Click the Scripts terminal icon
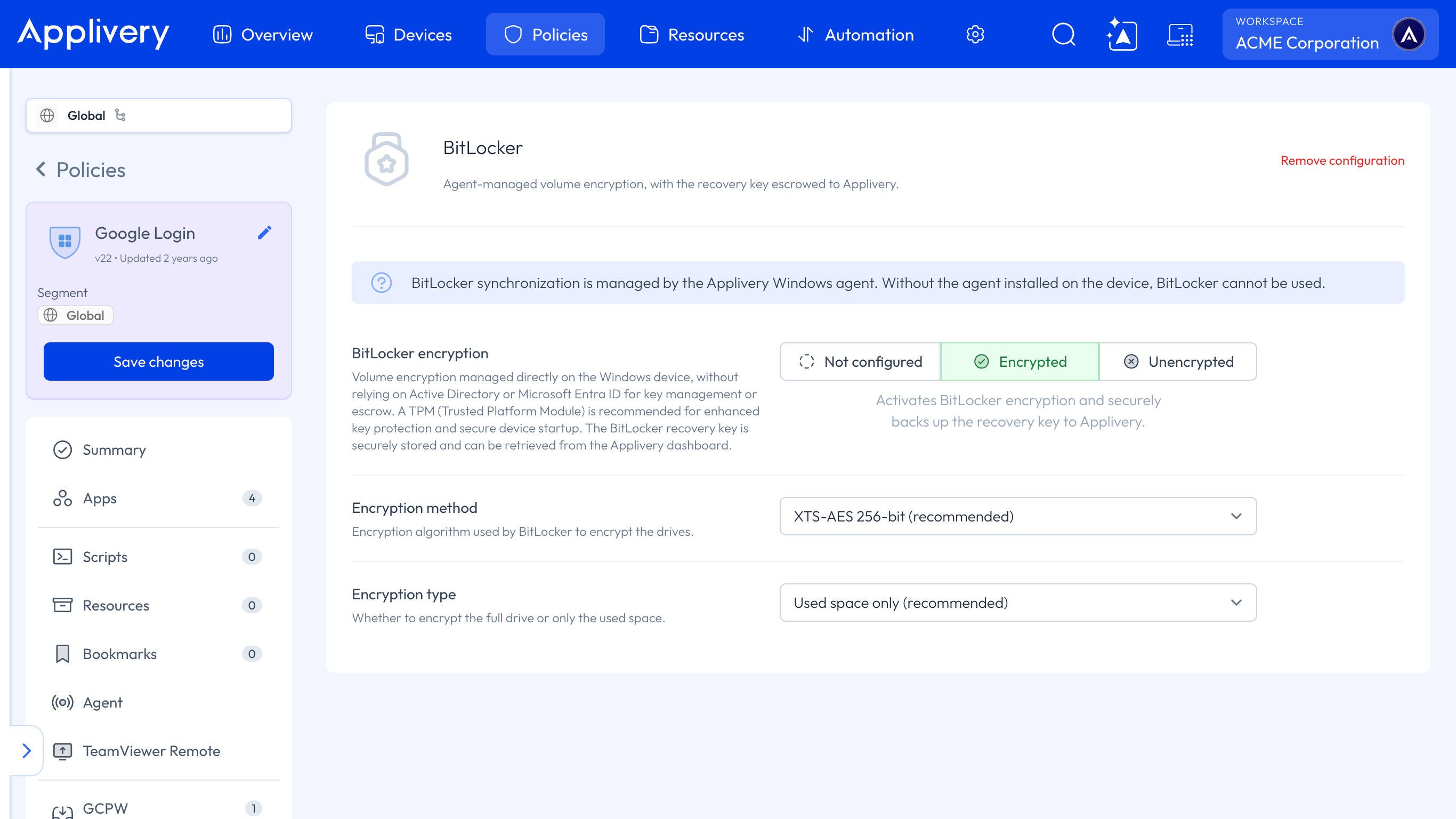 (62, 557)
